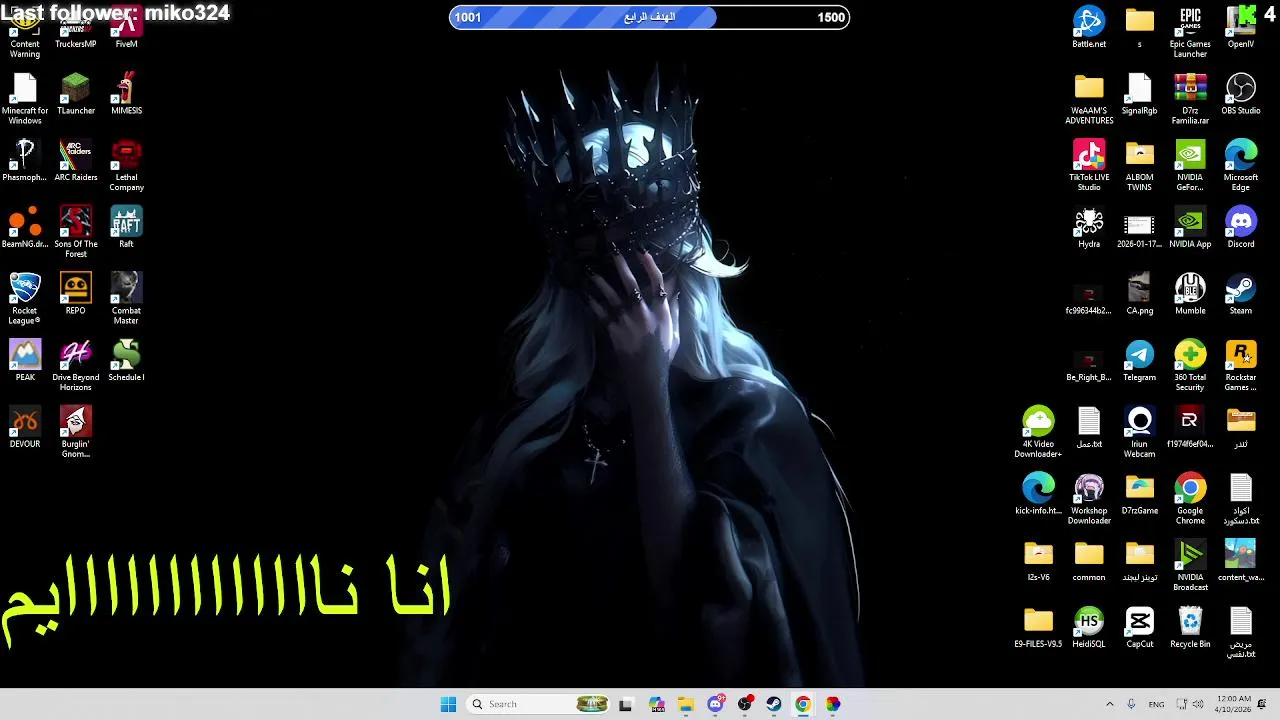Open the taskbar clock and date
1280x720 pixels.
[x=1234, y=704]
